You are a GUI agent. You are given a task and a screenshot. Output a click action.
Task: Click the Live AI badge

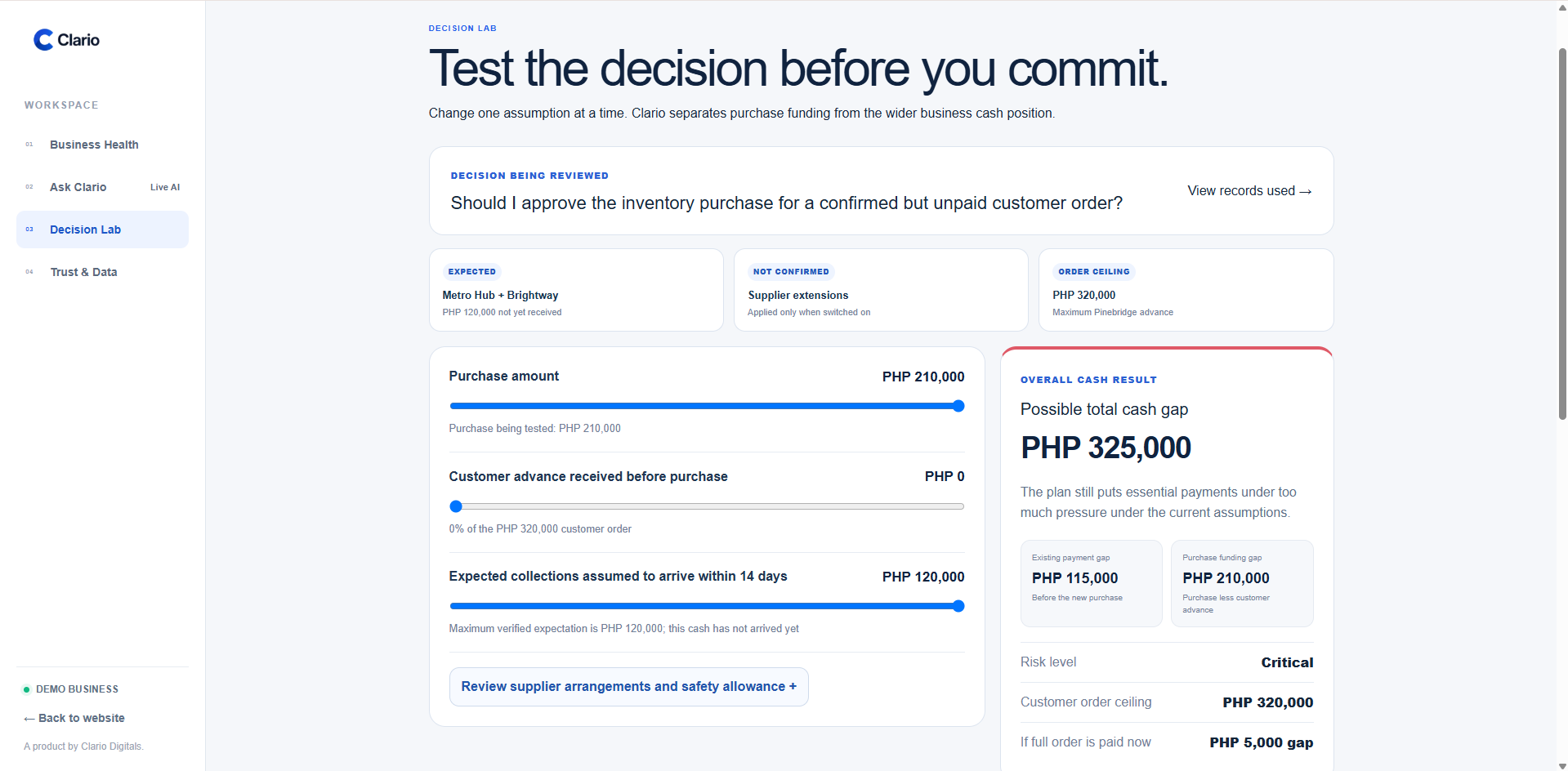pyautogui.click(x=165, y=187)
